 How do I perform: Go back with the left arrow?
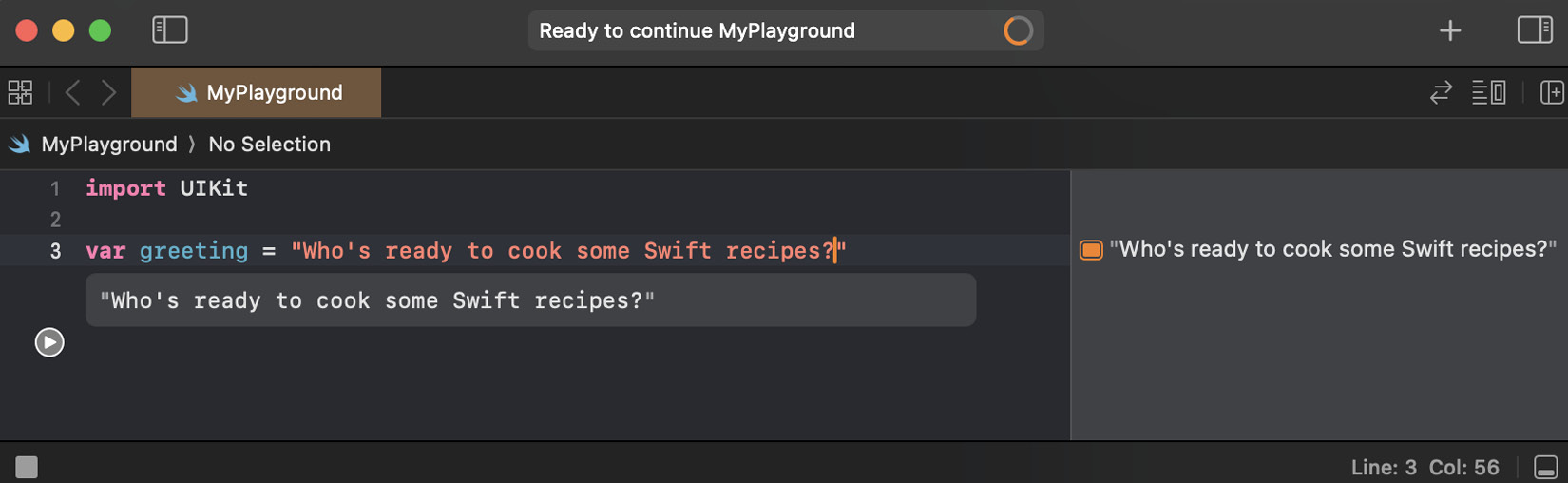click(x=72, y=92)
